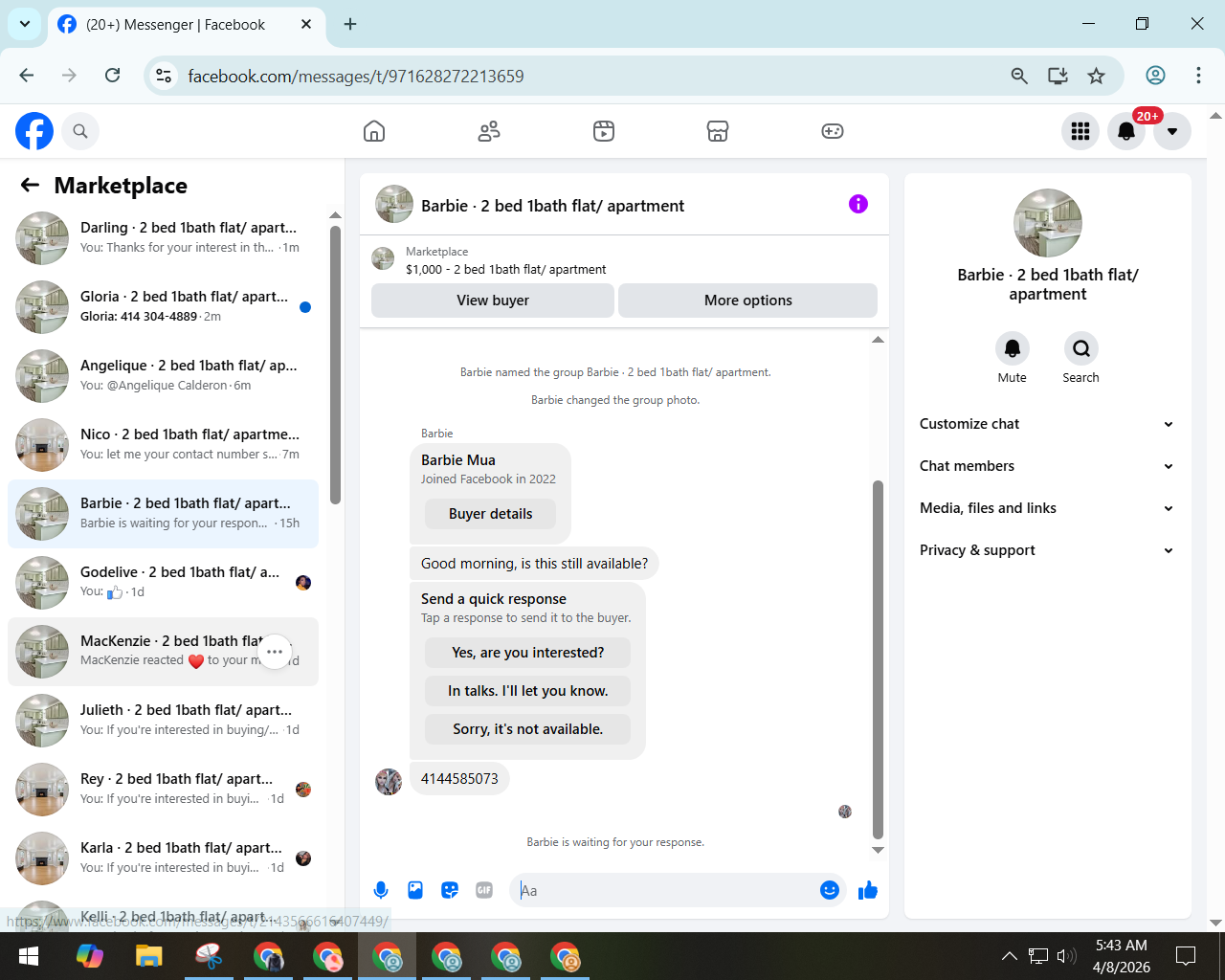
Task: Click the Facebook logo
Action: 34,131
